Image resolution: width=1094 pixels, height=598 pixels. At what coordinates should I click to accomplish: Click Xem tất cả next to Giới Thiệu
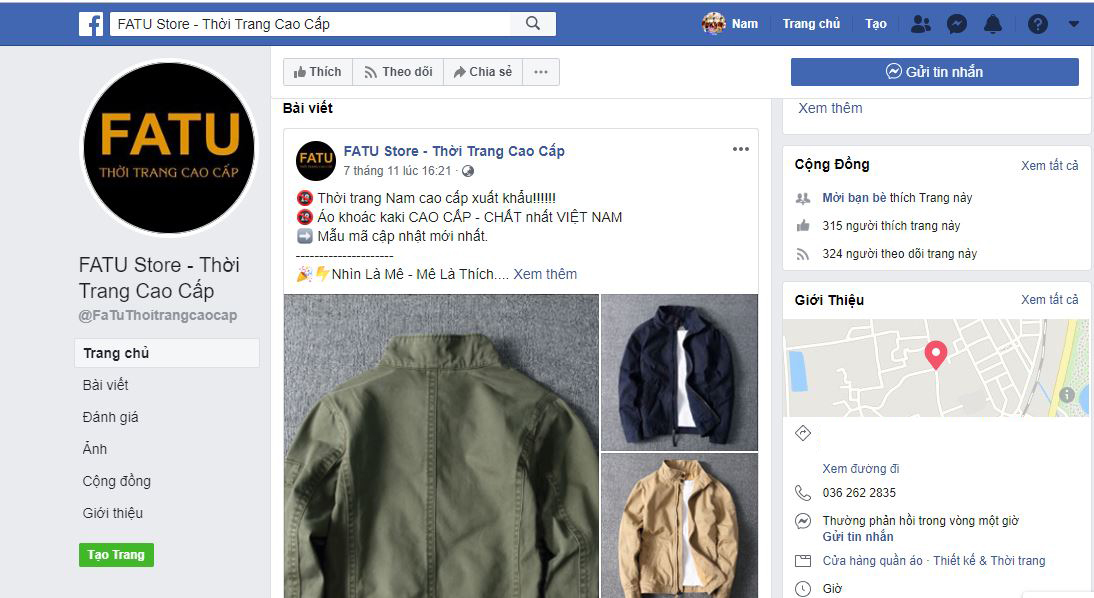(1049, 299)
